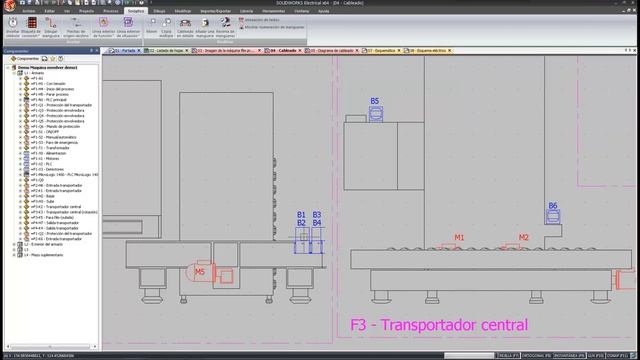Click Flechas de origen-destino icon
Screen dimensions: 640x360
coord(76,27)
